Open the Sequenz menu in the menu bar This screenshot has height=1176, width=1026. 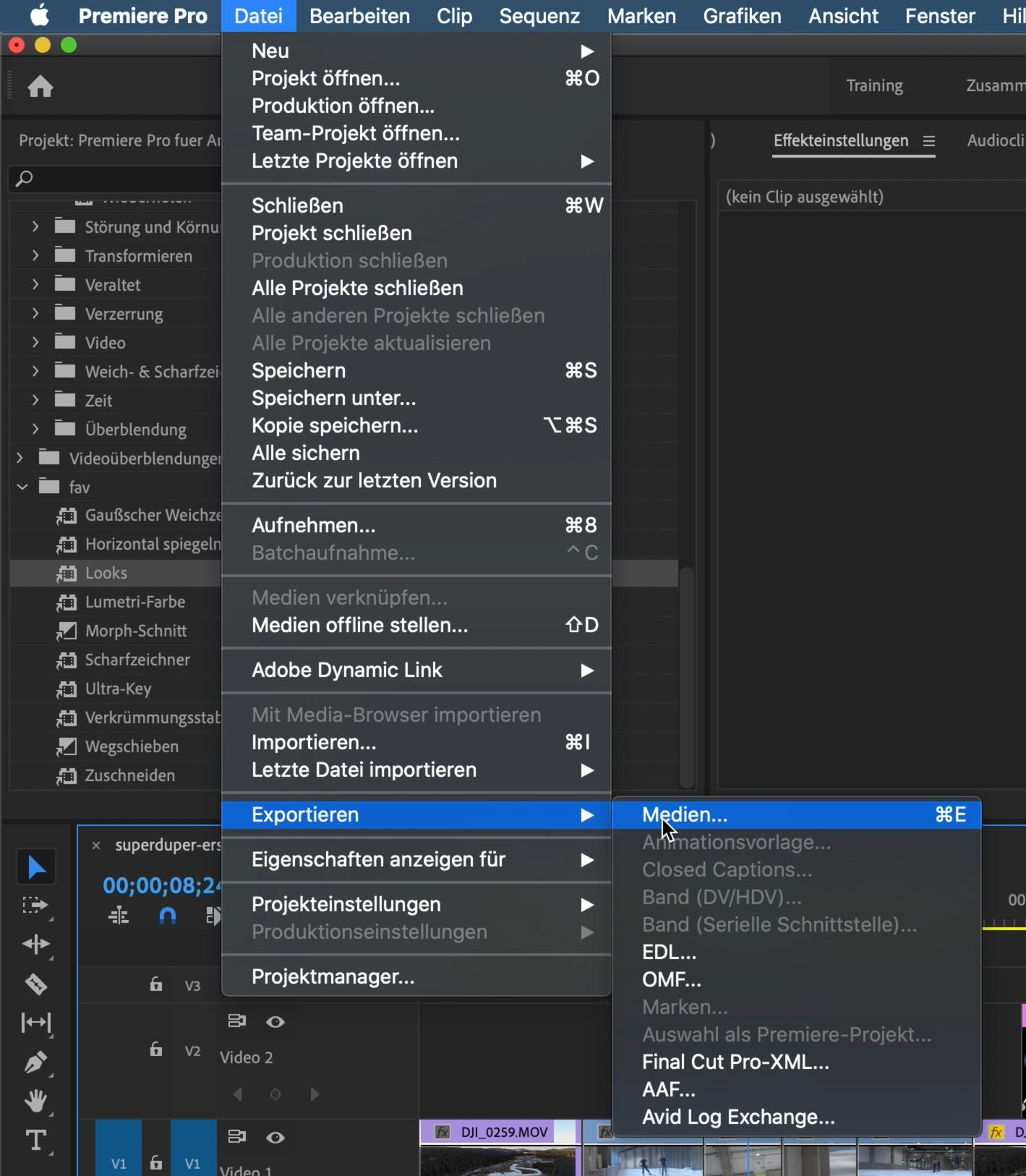[539, 16]
